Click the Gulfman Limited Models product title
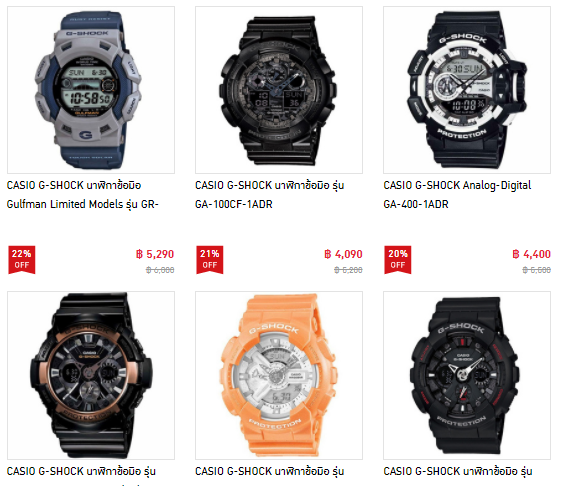The width and height of the screenshot is (563, 486). coord(83,195)
